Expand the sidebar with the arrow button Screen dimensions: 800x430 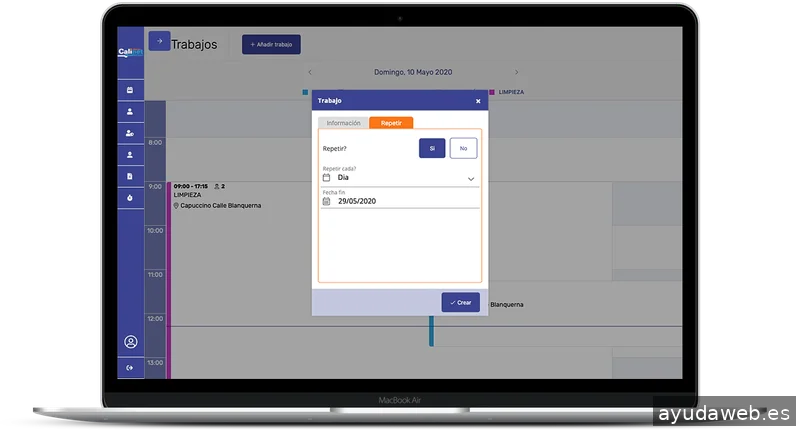tap(159, 41)
